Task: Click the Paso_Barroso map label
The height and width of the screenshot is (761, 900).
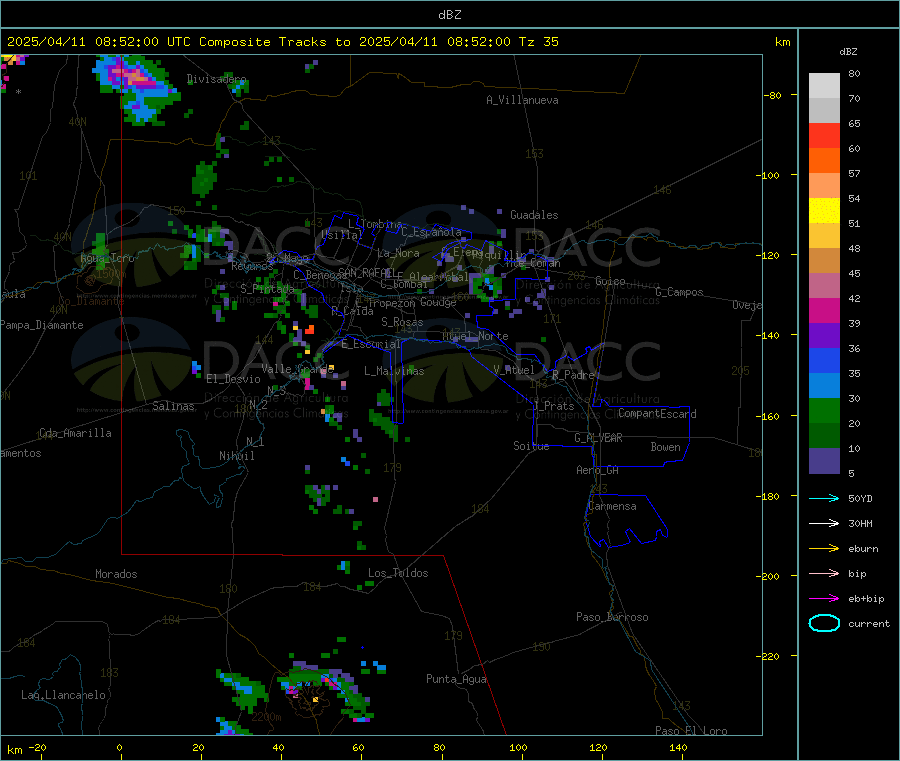Action: (612, 617)
